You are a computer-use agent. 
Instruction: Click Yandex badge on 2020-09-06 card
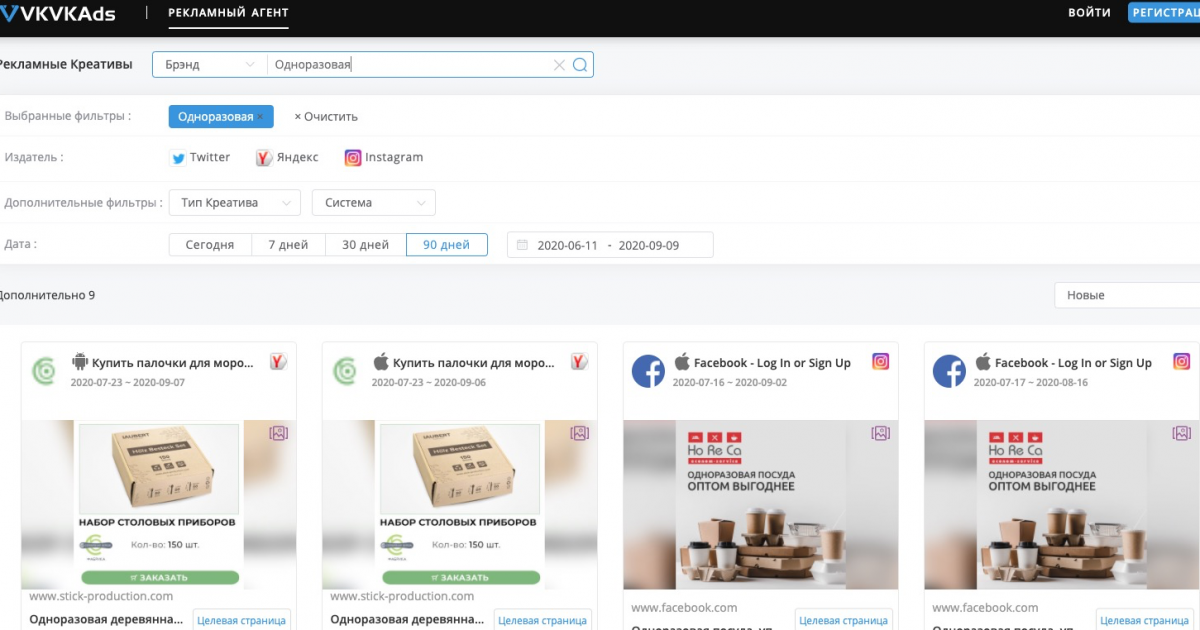(x=579, y=362)
